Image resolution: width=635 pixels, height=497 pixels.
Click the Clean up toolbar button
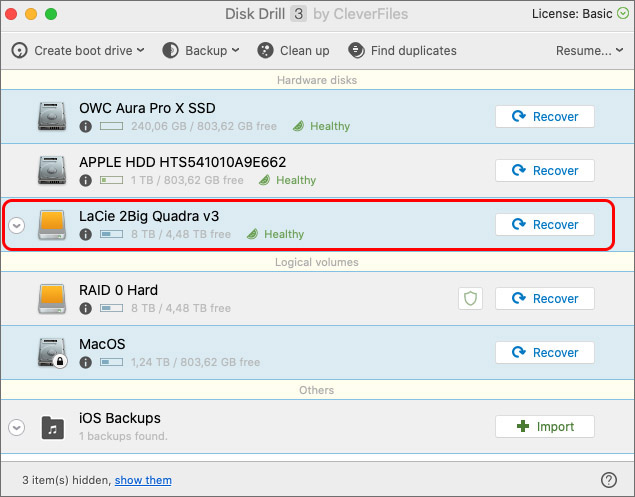click(293, 51)
